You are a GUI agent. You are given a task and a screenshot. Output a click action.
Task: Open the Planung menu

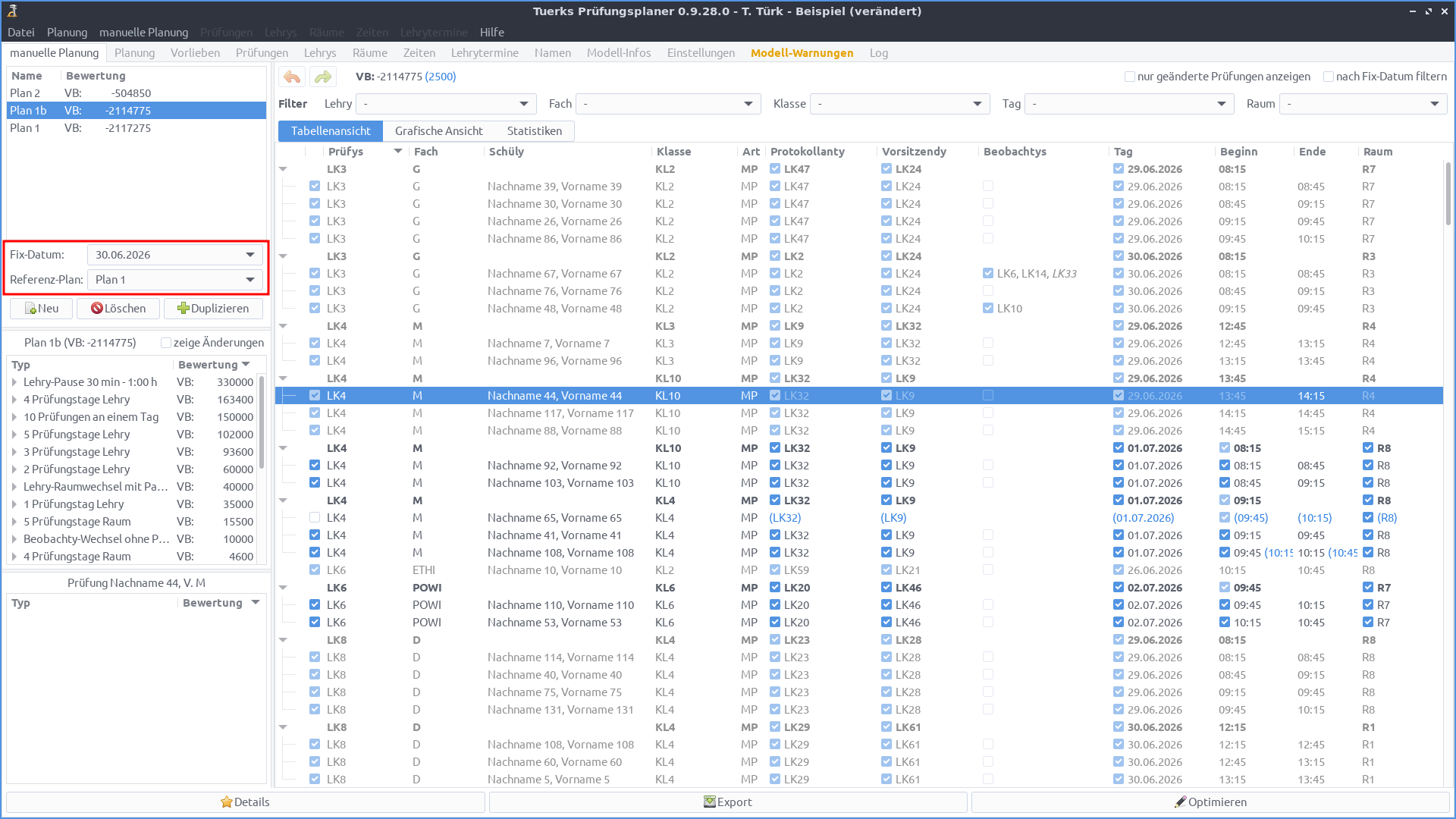click(x=67, y=33)
